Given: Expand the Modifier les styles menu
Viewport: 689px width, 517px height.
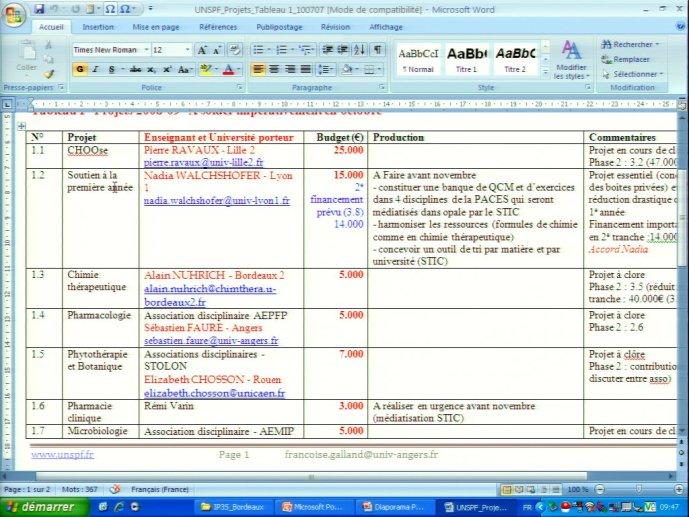Looking at the screenshot, I should [571, 60].
